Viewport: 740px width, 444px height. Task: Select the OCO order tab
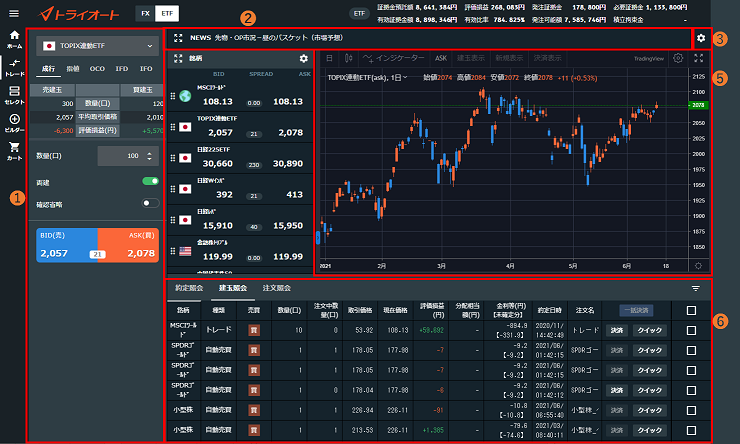tap(97, 69)
